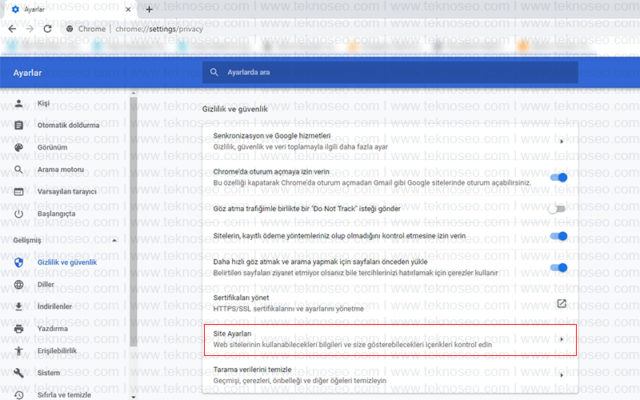Click the Tarama verilerini temizle row title
Viewport: 640px width, 400px height.
coord(252,369)
